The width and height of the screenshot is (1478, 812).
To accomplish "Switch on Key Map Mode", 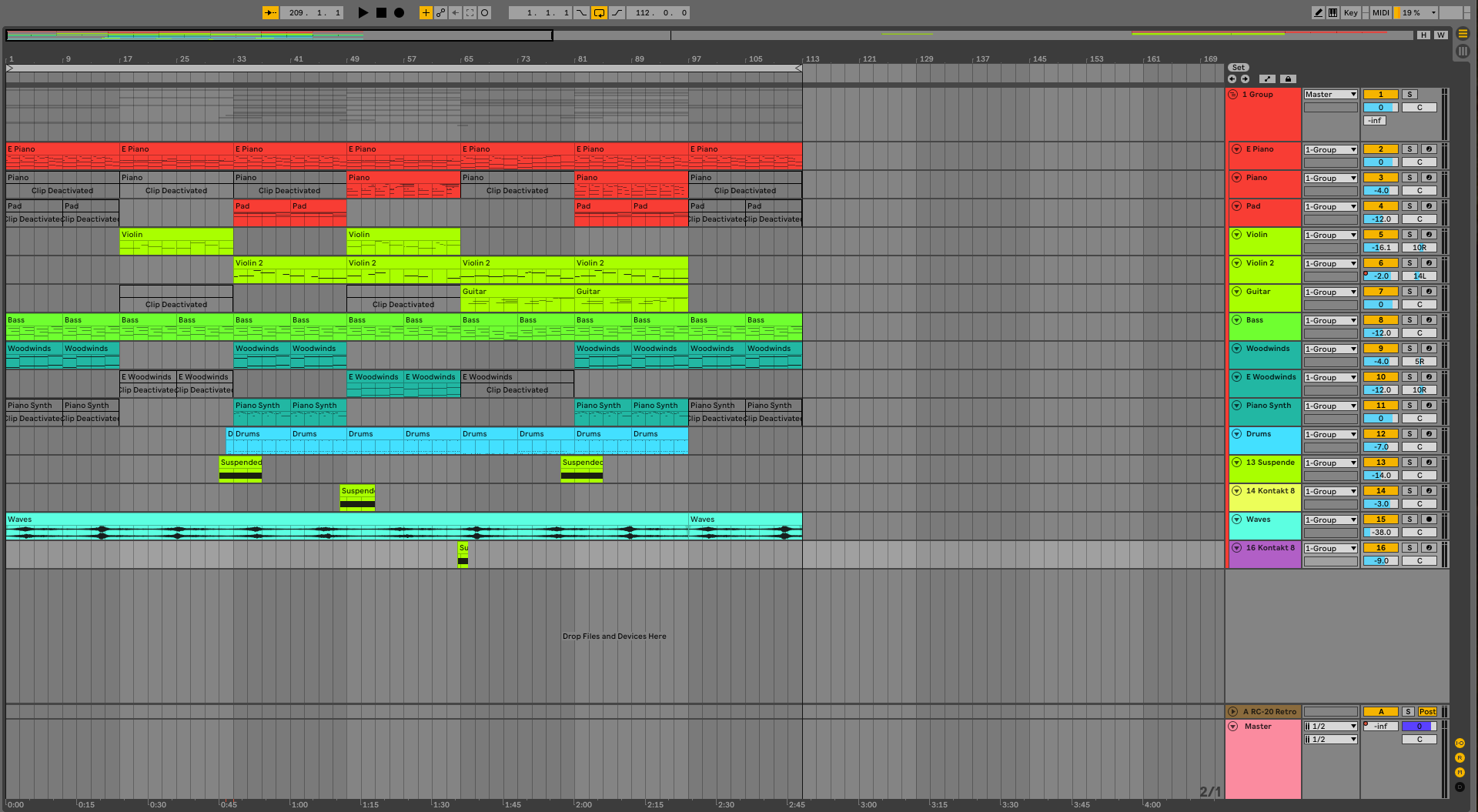I will 1351,13.
